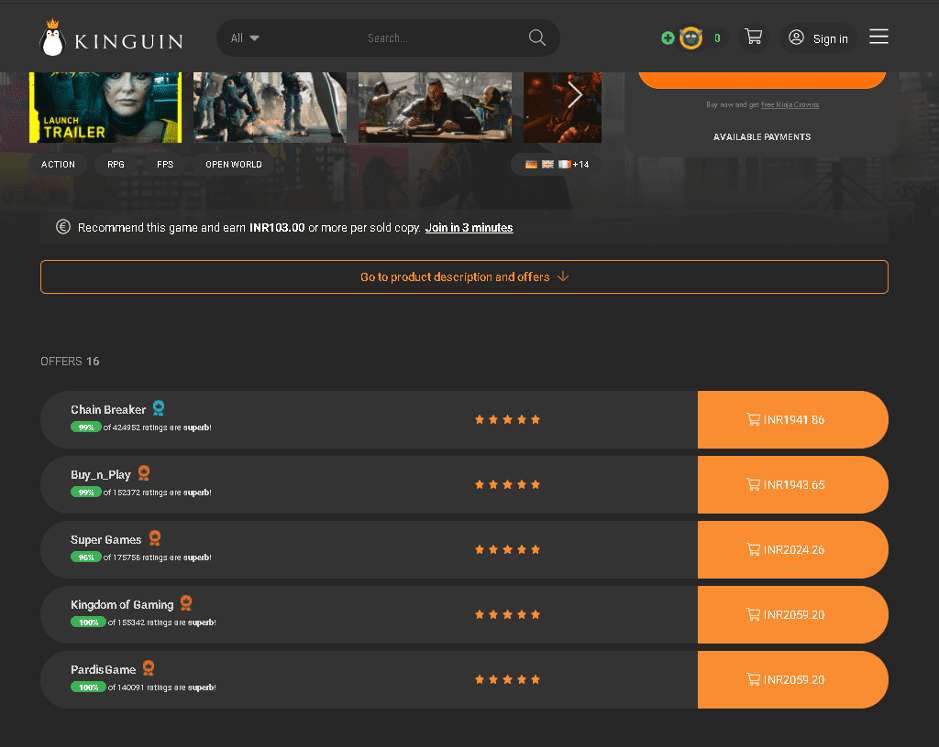Click the Super Games five-star rating
Image resolution: width=939 pixels, height=747 pixels.
(507, 550)
